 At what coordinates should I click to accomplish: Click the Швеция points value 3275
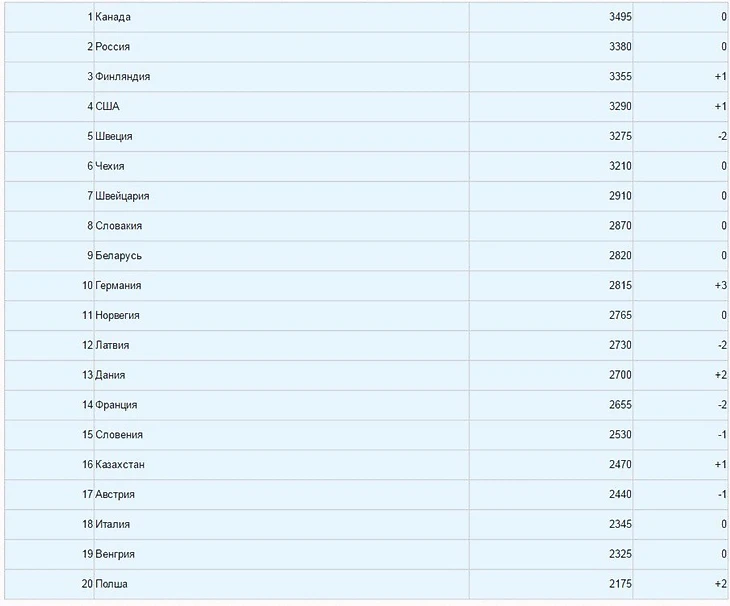(620, 136)
